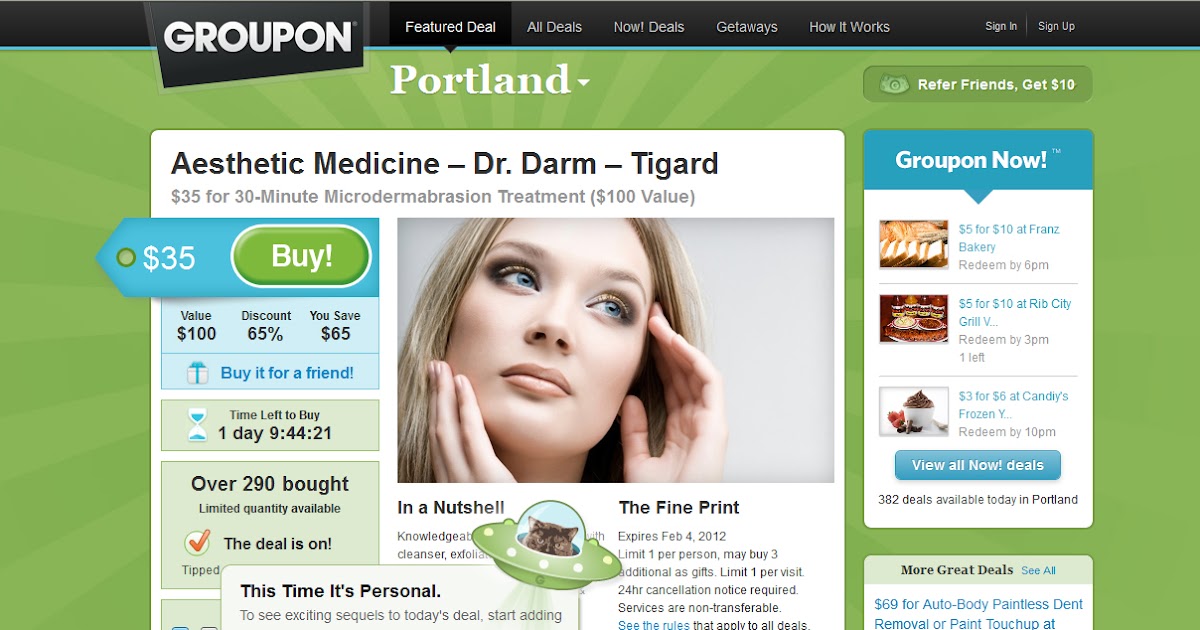
Task: Click the green Buy! button
Action: coord(301,257)
